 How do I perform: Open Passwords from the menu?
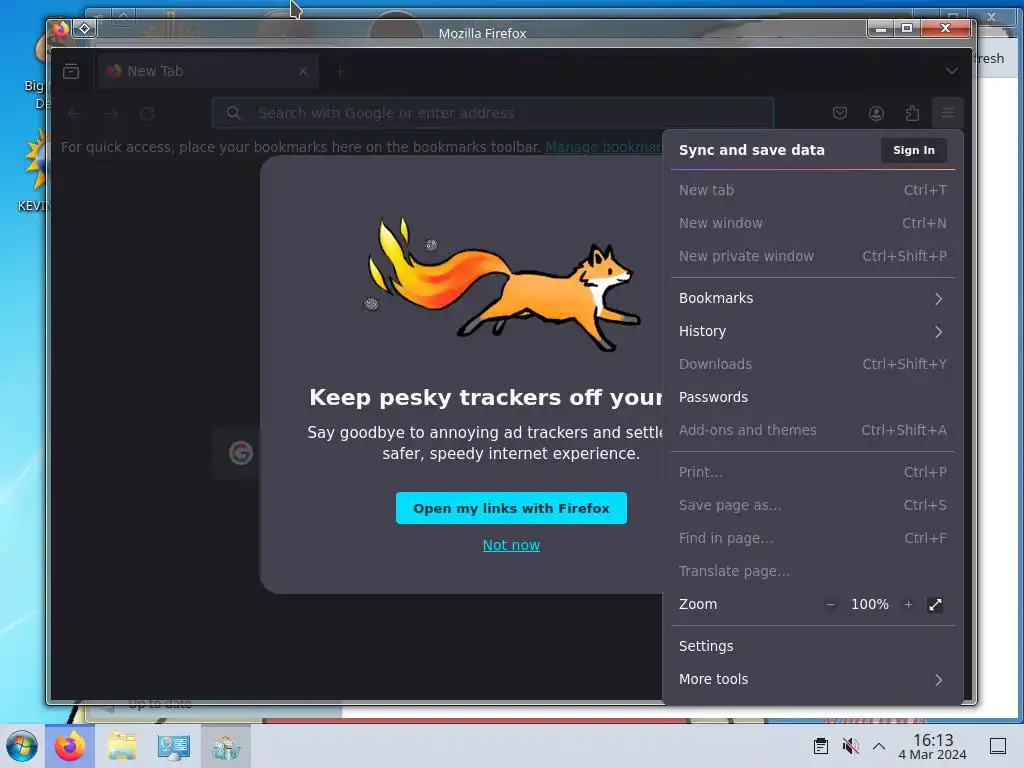coord(812,397)
